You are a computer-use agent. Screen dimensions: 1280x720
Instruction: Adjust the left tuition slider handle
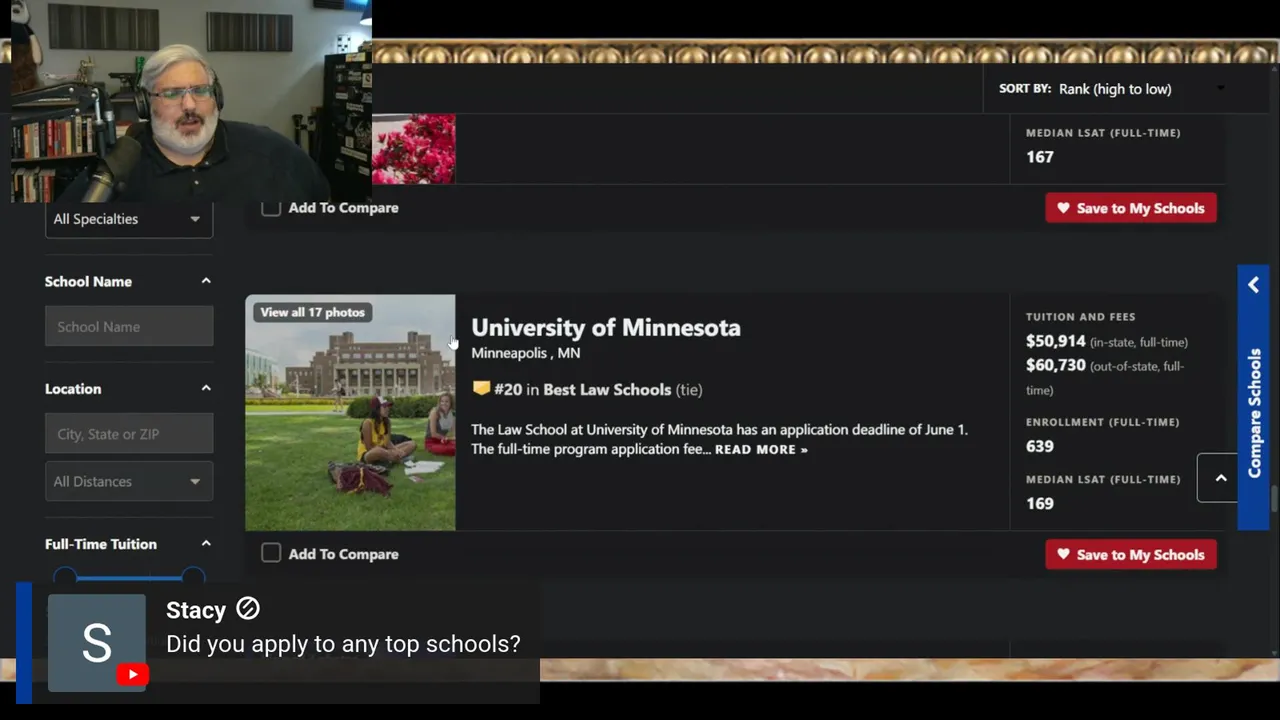point(65,577)
